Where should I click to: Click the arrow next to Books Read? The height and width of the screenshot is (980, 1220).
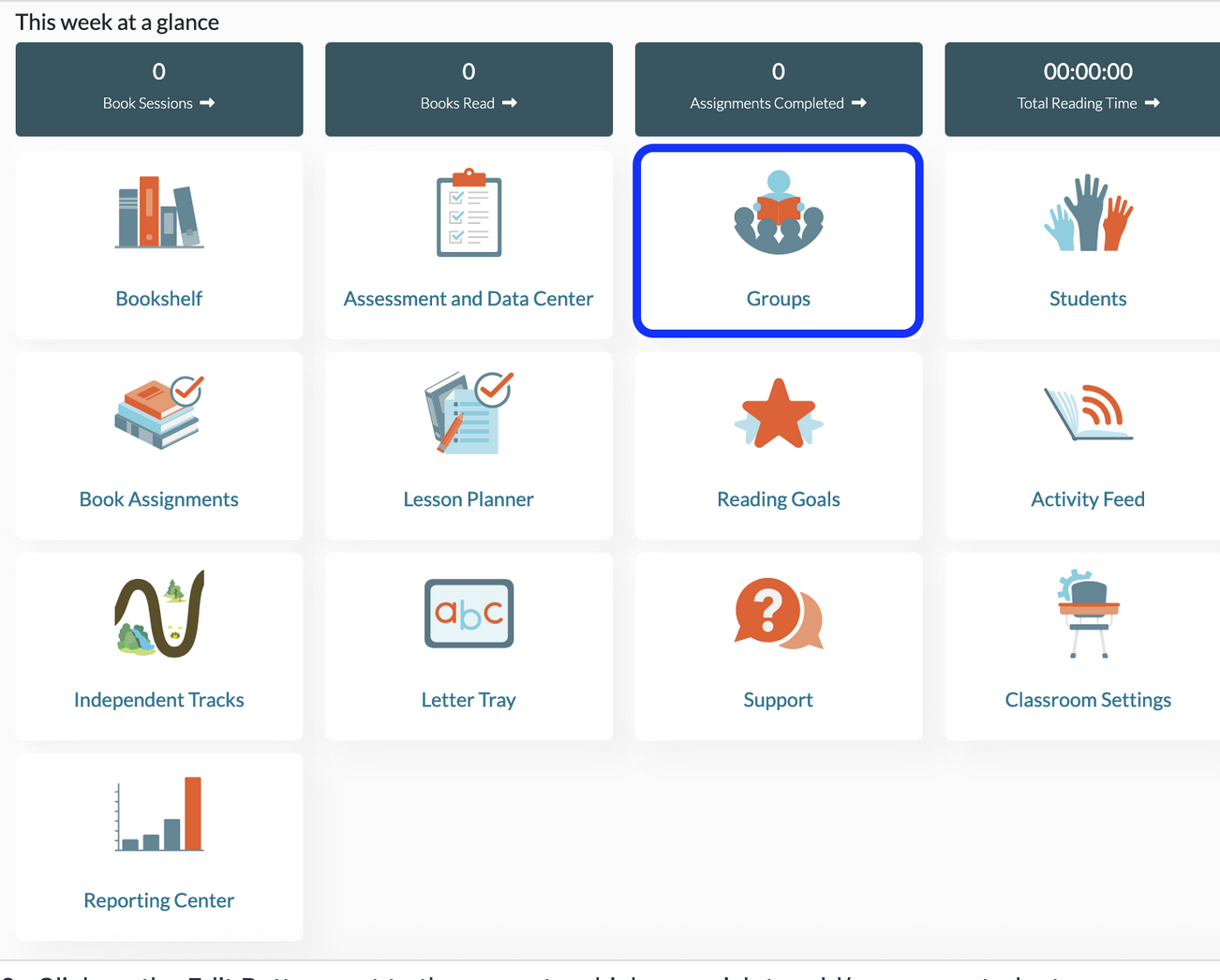510,103
